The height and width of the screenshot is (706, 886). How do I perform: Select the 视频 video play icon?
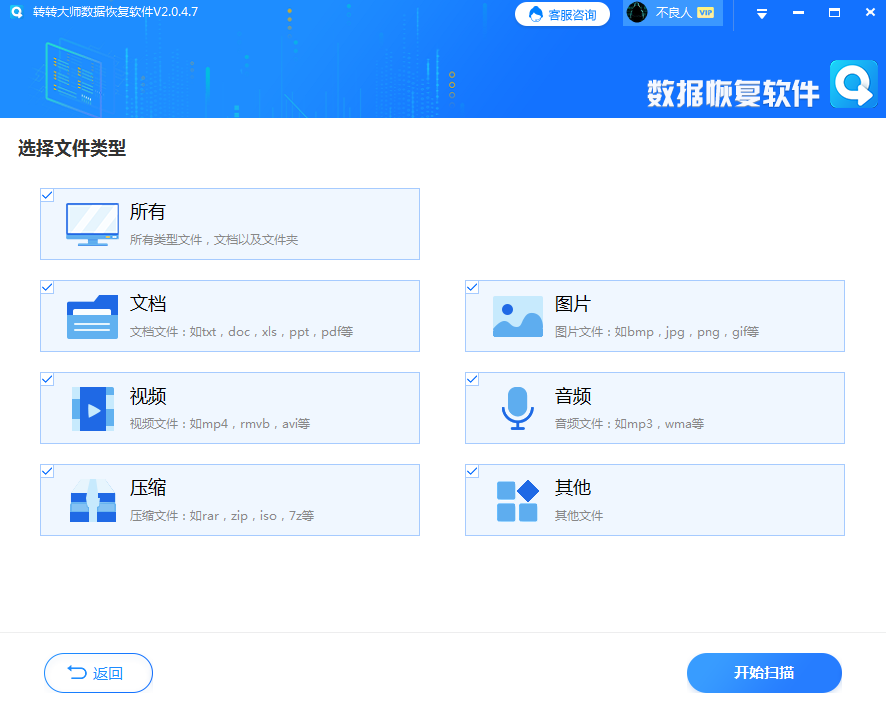(x=91, y=405)
